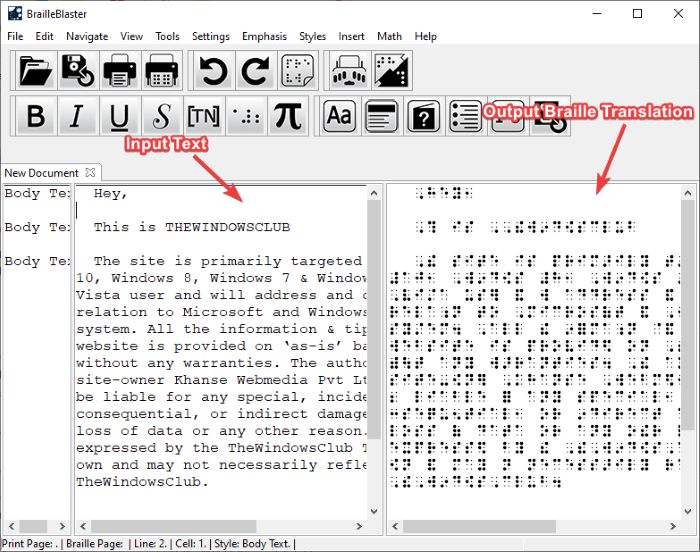Close the New Document tab via X icon

(x=90, y=172)
